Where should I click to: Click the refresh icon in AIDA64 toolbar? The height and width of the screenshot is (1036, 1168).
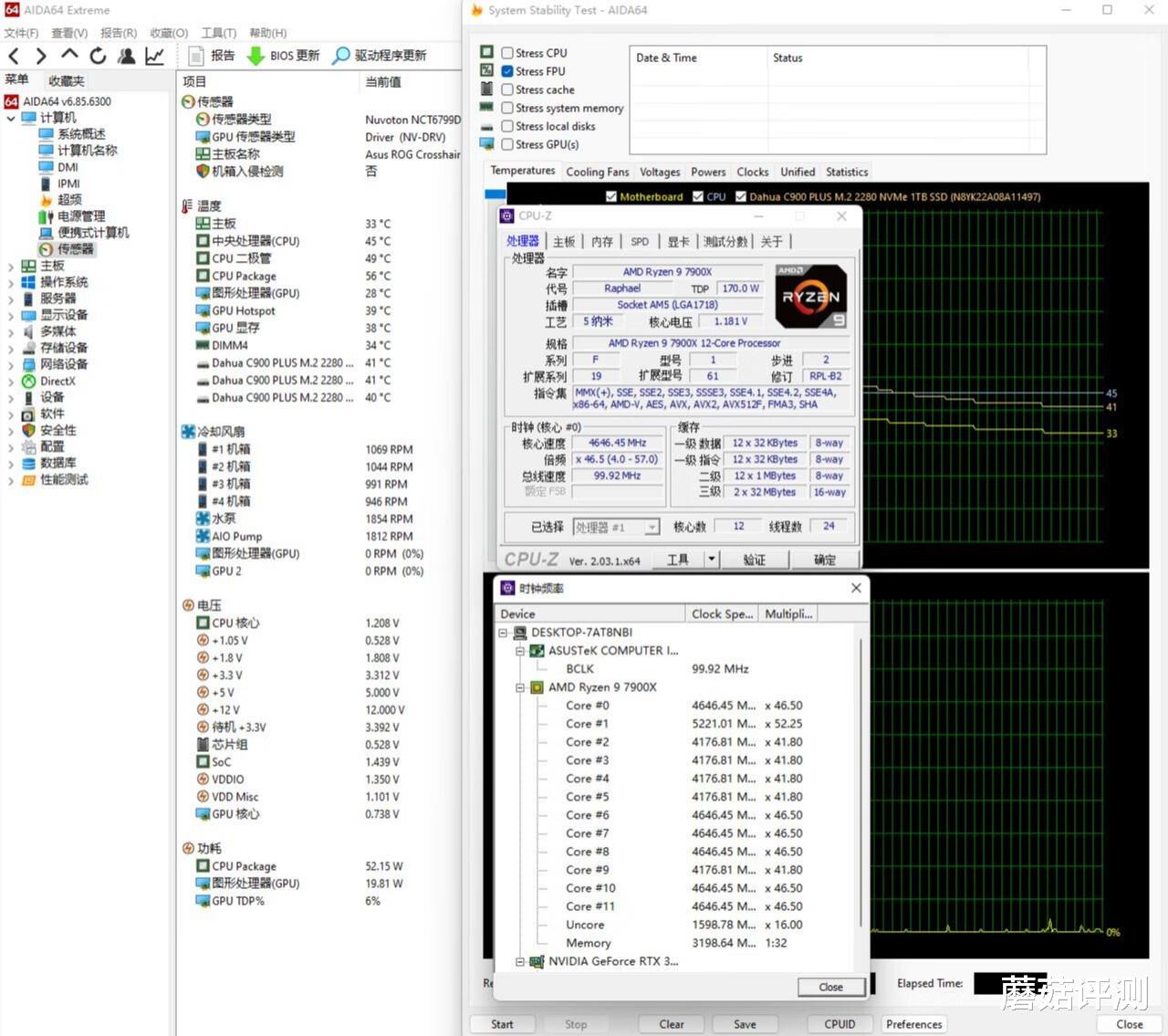98,56
